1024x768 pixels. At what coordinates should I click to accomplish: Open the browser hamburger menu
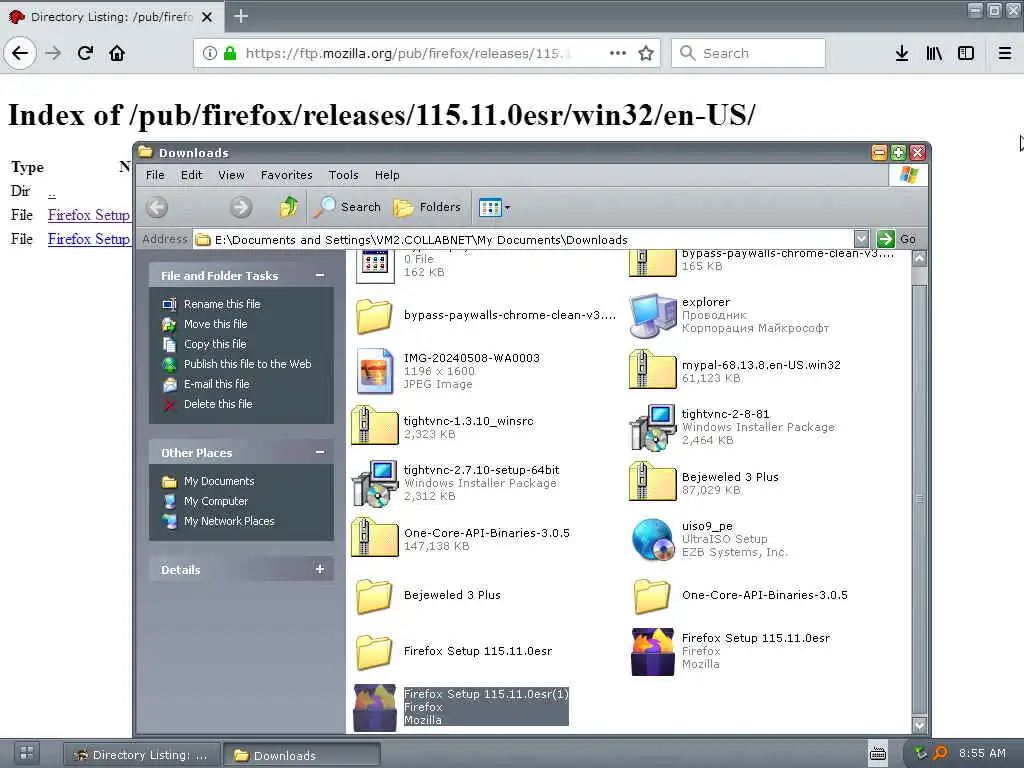pyautogui.click(x=1005, y=53)
